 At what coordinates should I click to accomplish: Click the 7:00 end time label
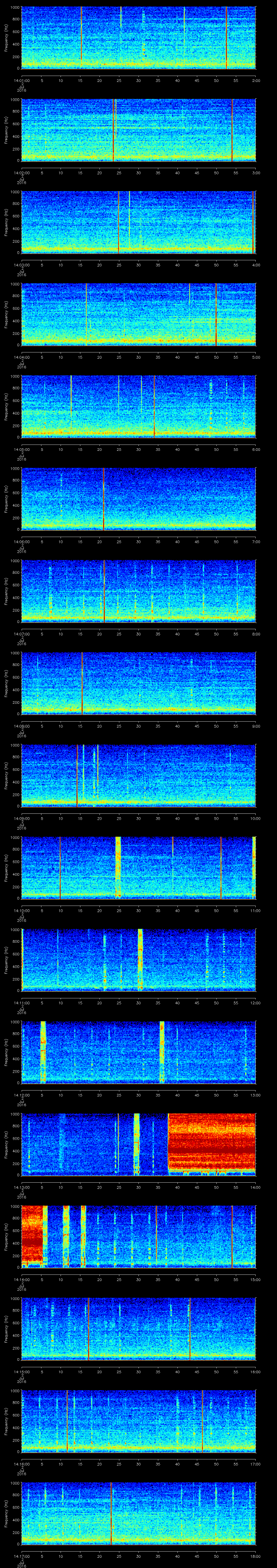pyautogui.click(x=256, y=542)
